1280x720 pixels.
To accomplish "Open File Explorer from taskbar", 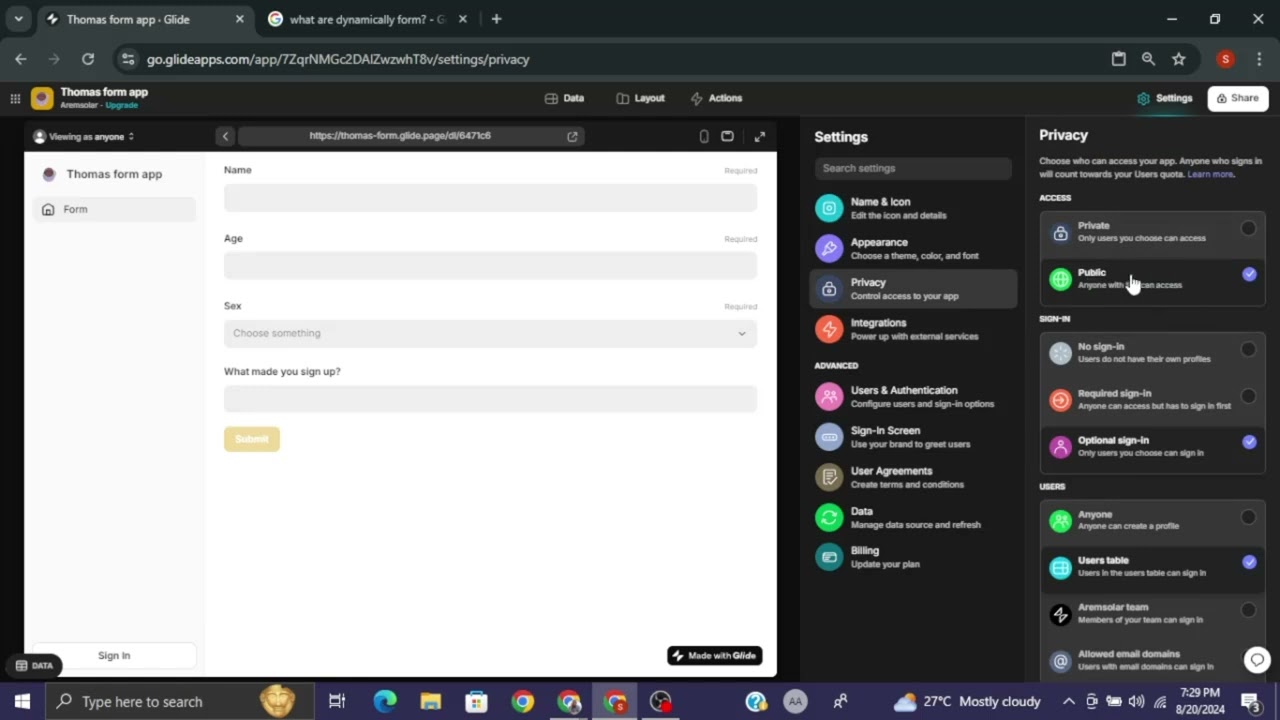I will [431, 701].
